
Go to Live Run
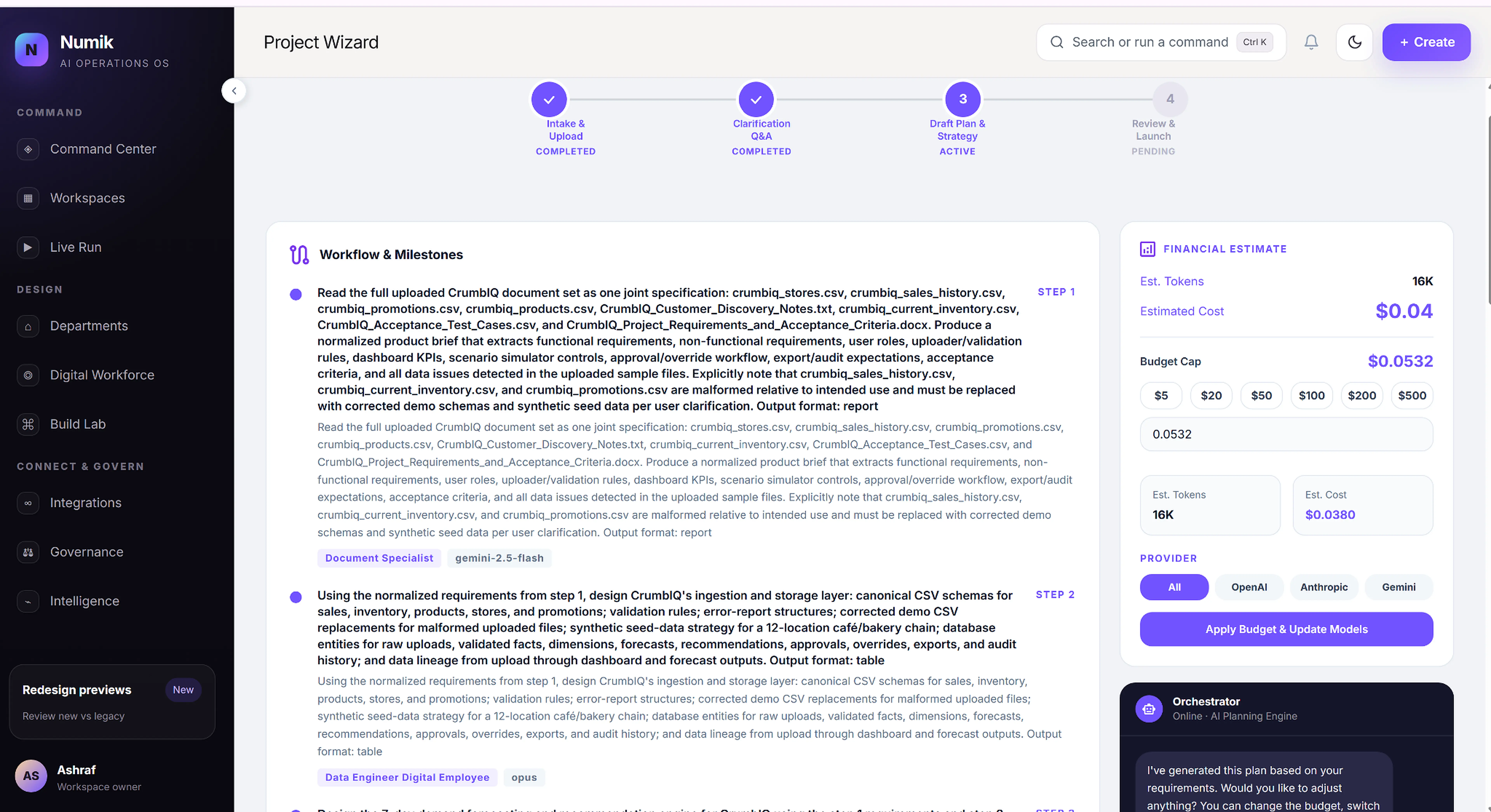(x=76, y=248)
